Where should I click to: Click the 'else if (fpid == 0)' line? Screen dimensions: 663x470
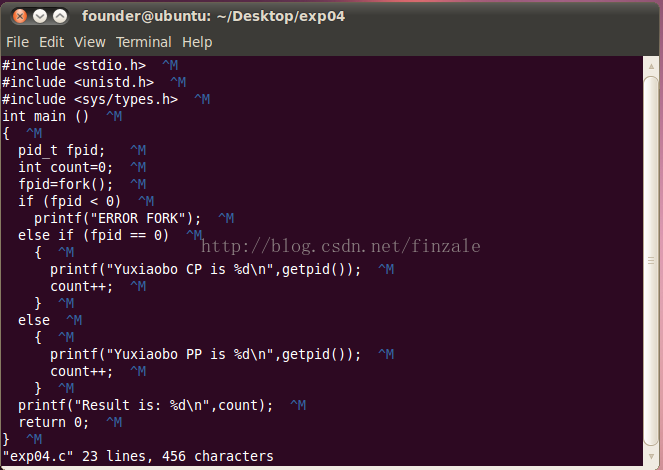93,235
